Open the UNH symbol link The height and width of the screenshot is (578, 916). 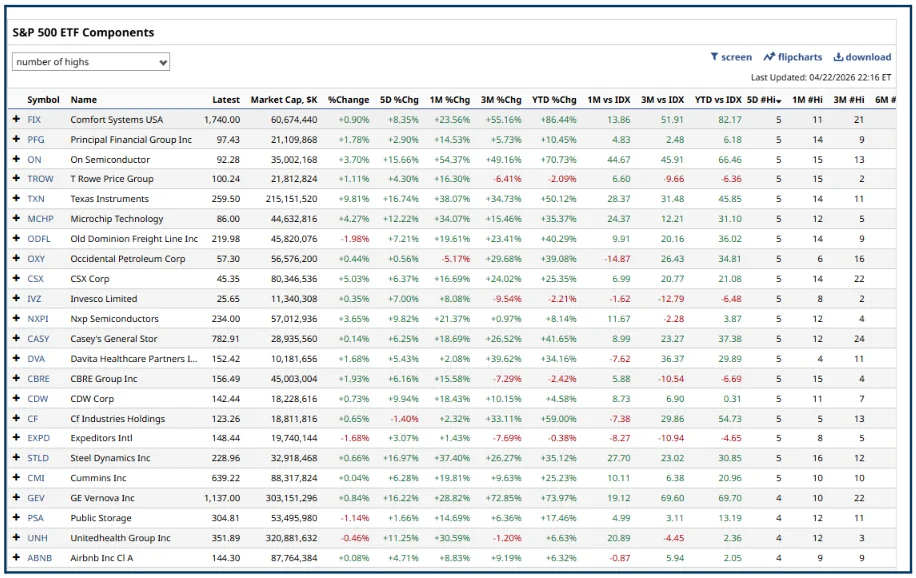pyautogui.click(x=37, y=538)
